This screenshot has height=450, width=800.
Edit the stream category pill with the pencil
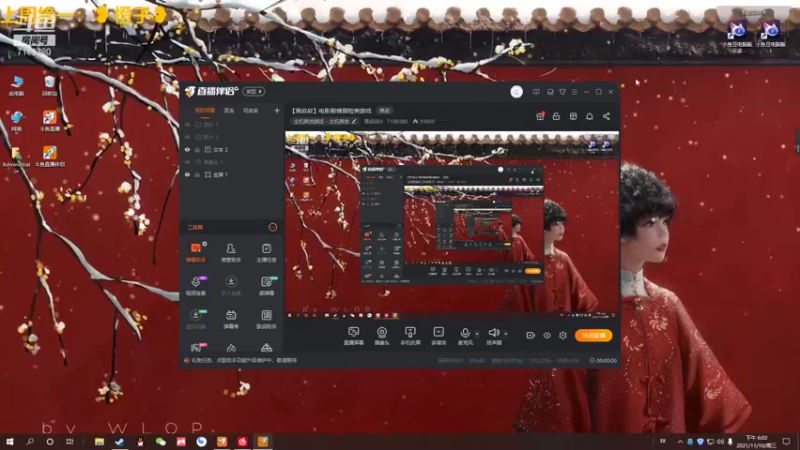coord(325,122)
